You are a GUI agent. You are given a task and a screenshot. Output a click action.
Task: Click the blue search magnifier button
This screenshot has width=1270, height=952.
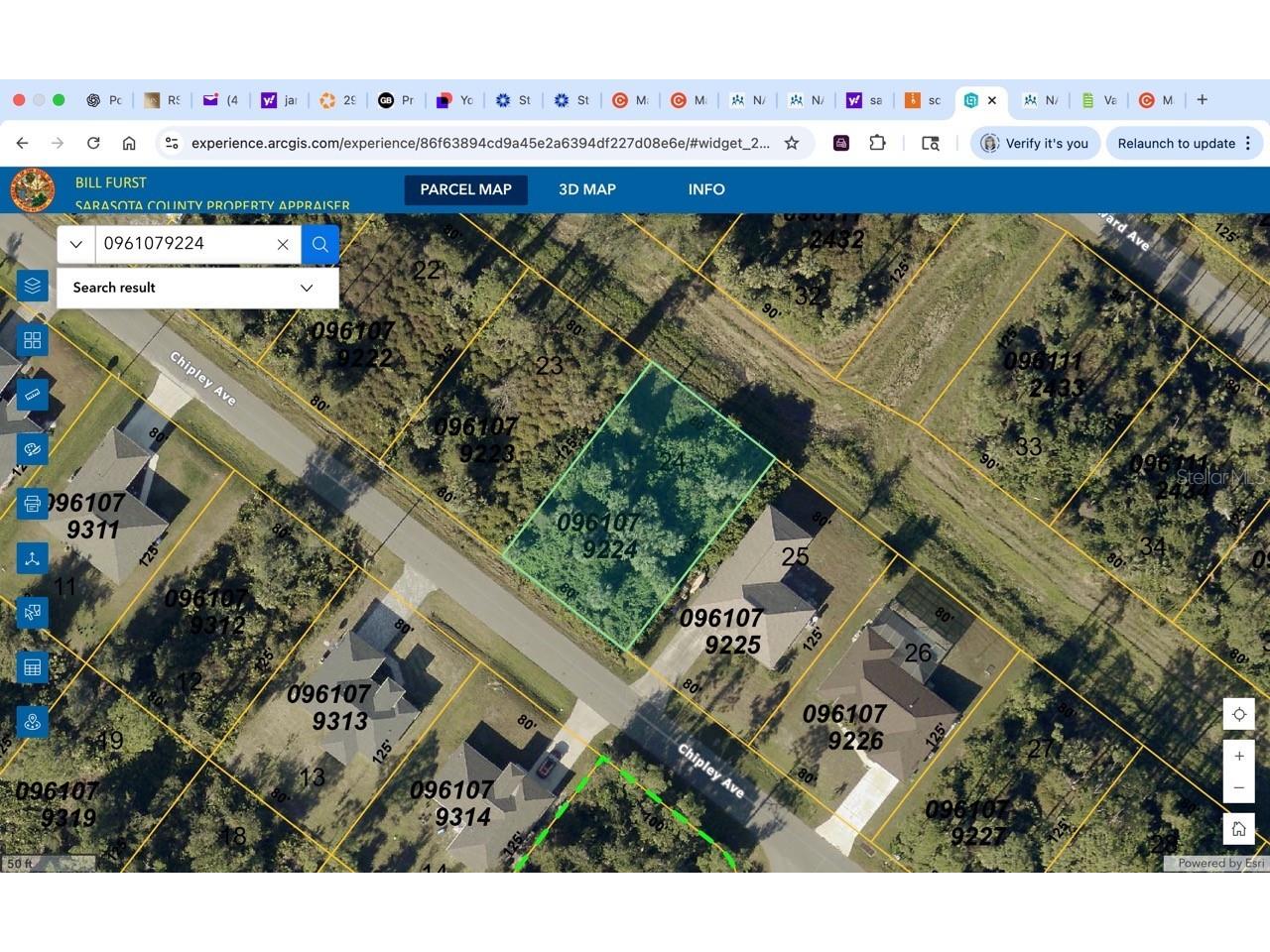[x=319, y=244]
